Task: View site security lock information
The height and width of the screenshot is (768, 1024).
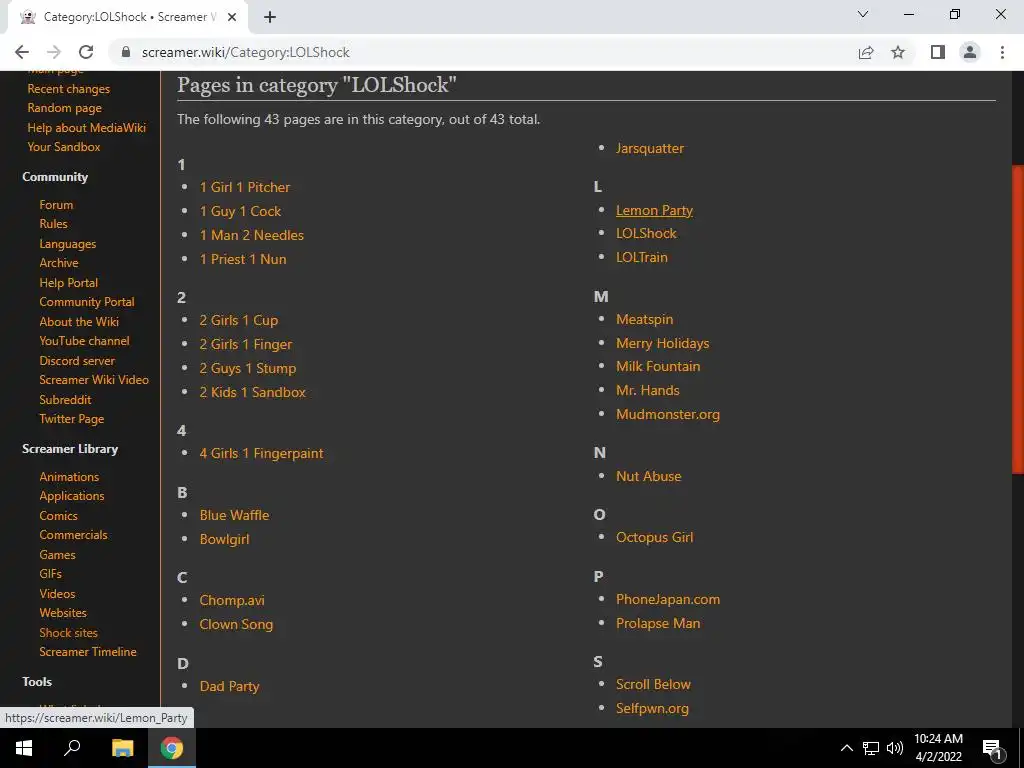Action: 126,52
